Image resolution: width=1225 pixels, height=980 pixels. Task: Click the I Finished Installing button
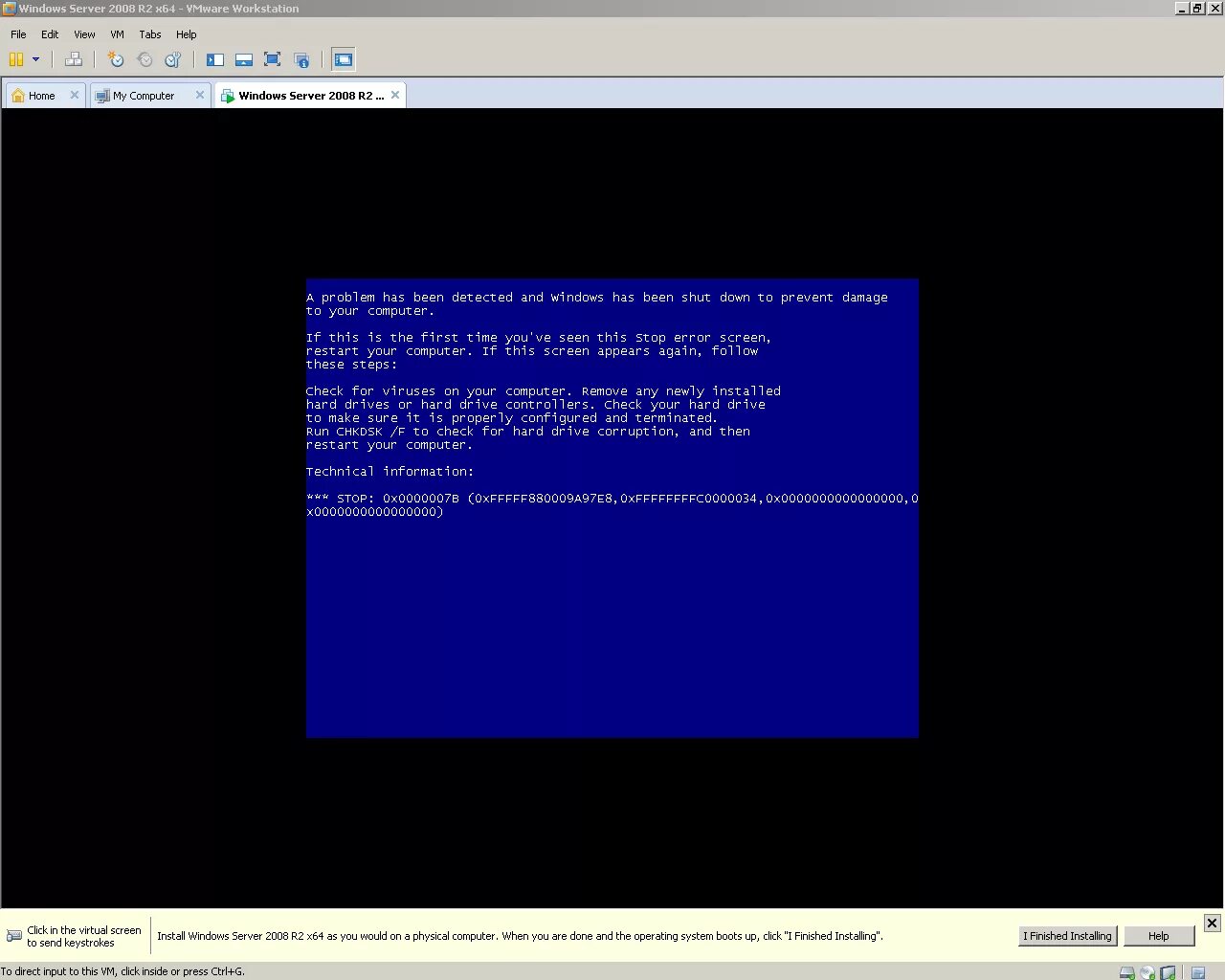[1068, 936]
